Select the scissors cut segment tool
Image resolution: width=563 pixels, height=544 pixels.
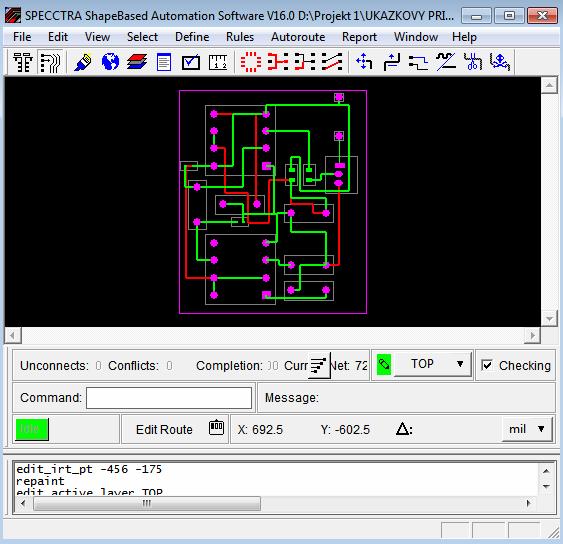pos(473,62)
